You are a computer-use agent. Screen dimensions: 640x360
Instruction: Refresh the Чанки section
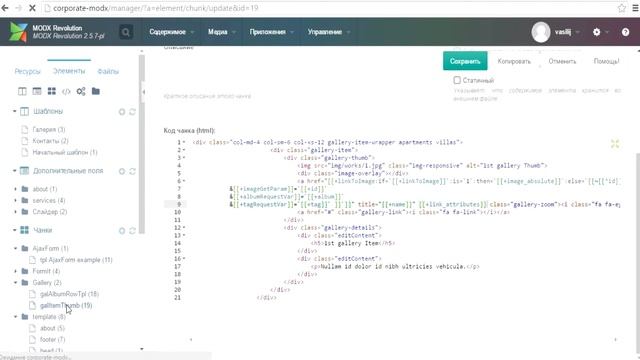click(x=132, y=231)
